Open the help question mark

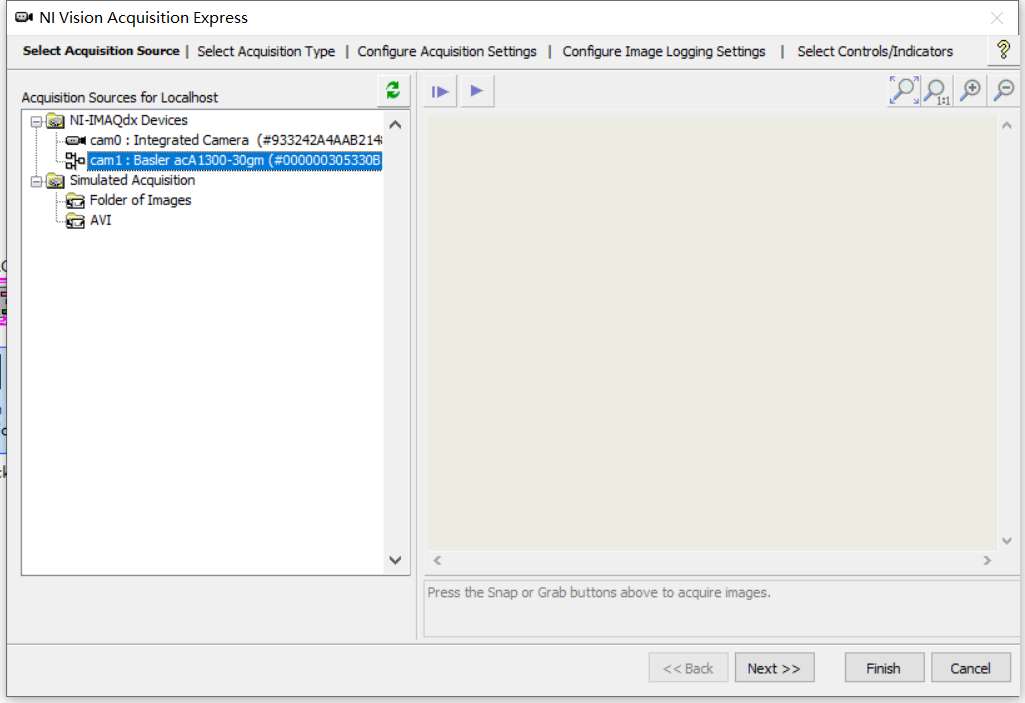tap(1003, 50)
